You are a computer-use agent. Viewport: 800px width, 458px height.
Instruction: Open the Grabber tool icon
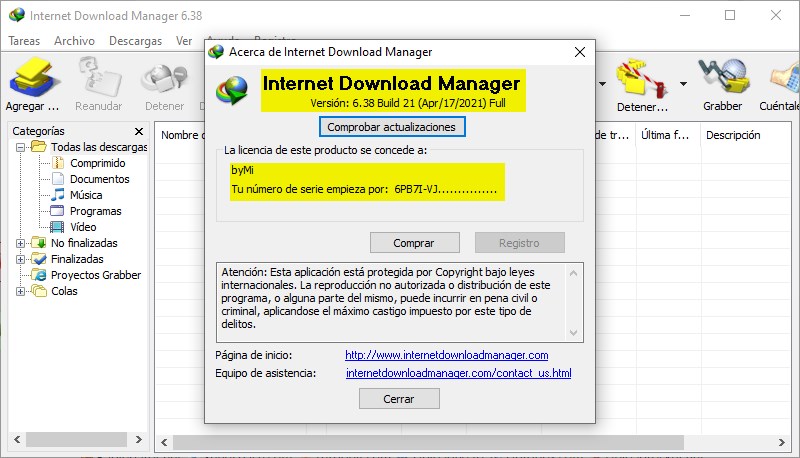[723, 78]
